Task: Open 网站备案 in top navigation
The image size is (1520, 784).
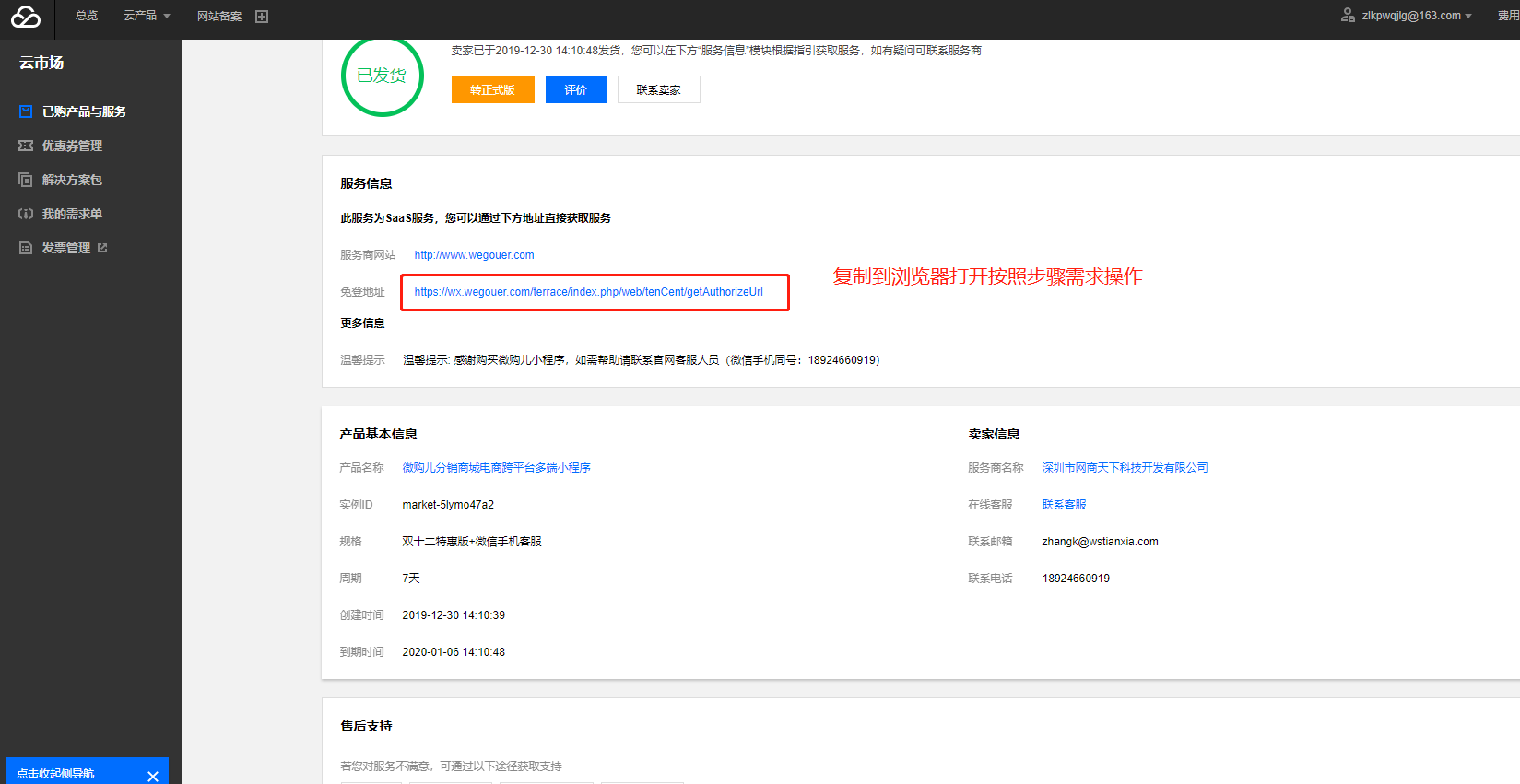Action: [x=219, y=16]
